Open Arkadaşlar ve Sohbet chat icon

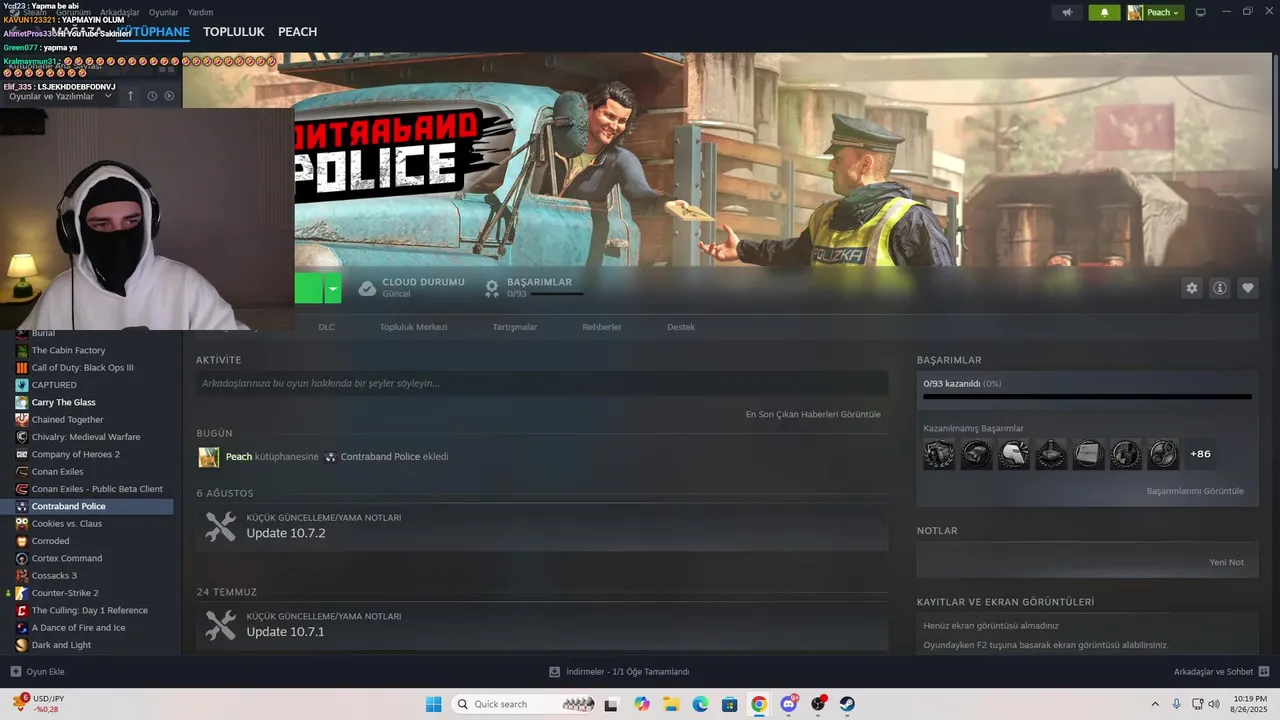[x=1264, y=672]
